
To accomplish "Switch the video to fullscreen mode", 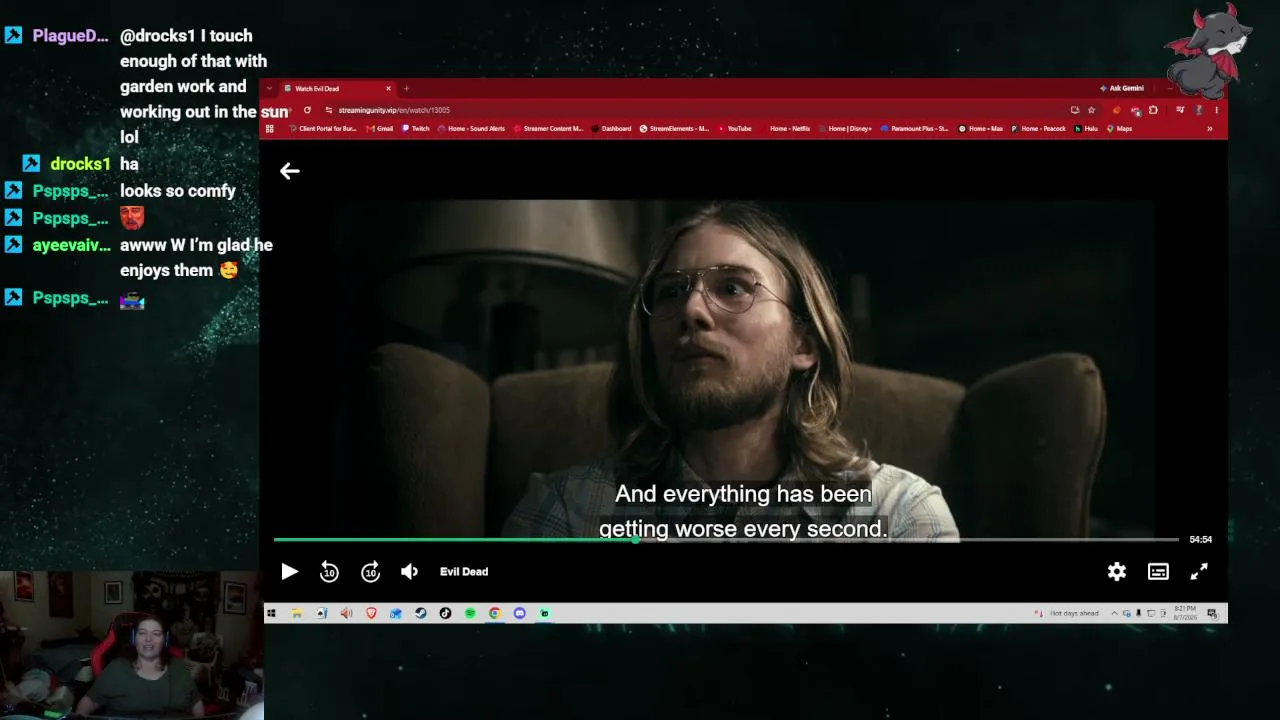I will (1199, 572).
